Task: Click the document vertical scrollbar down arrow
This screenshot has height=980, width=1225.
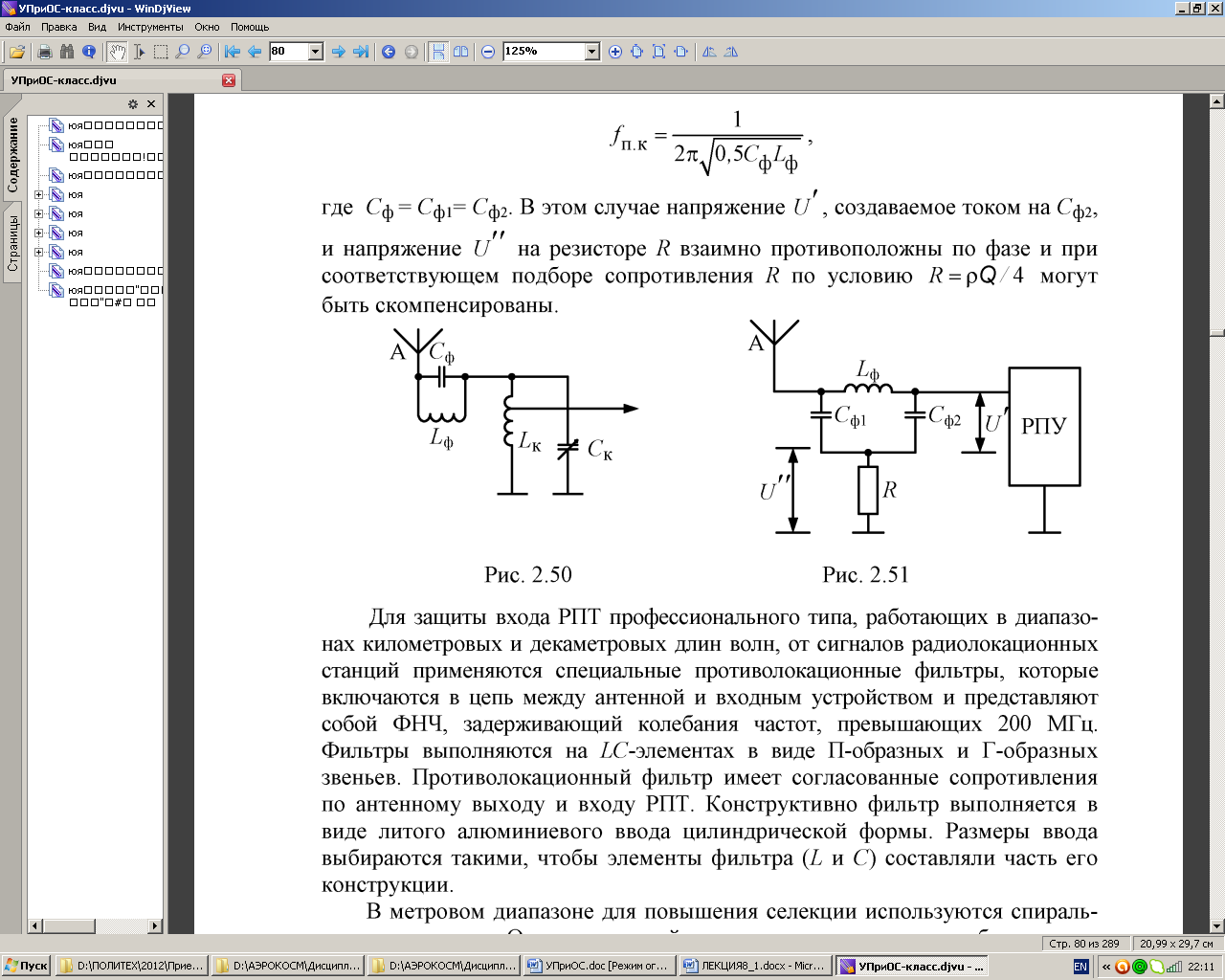Action: (x=1217, y=925)
